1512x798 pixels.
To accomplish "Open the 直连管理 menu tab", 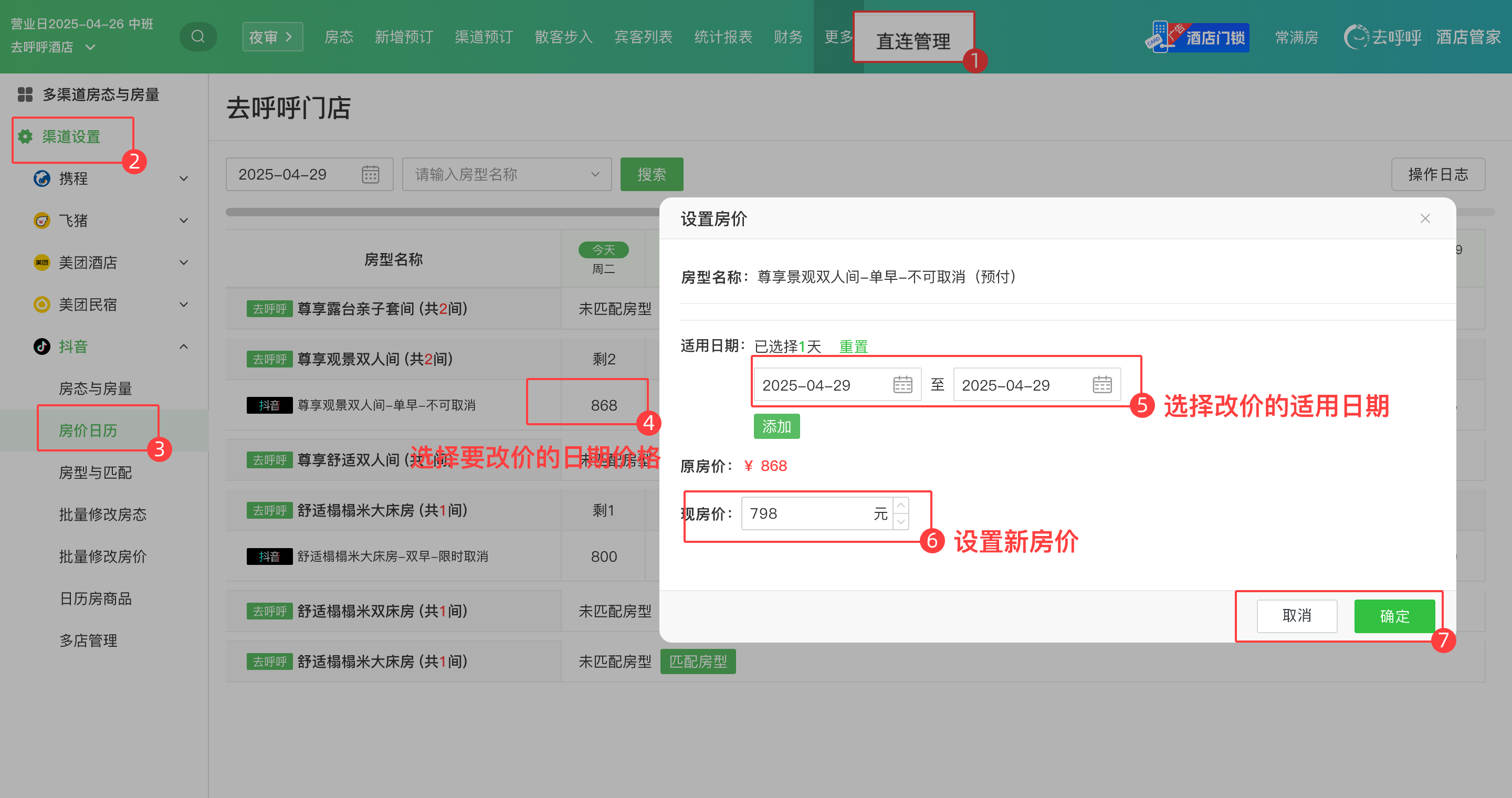I will point(913,40).
